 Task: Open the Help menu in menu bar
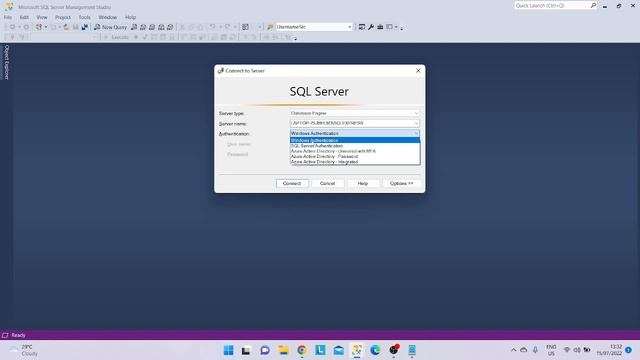click(x=130, y=17)
